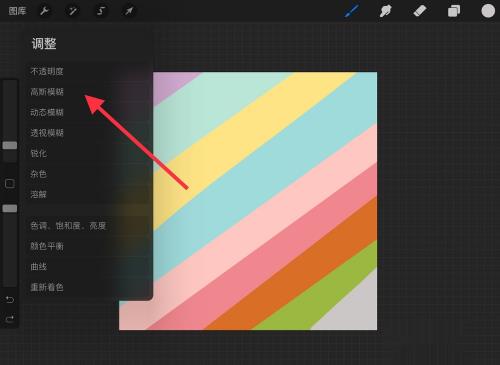Open the Layers panel
Viewport: 500px width, 365px height.
(454, 11)
